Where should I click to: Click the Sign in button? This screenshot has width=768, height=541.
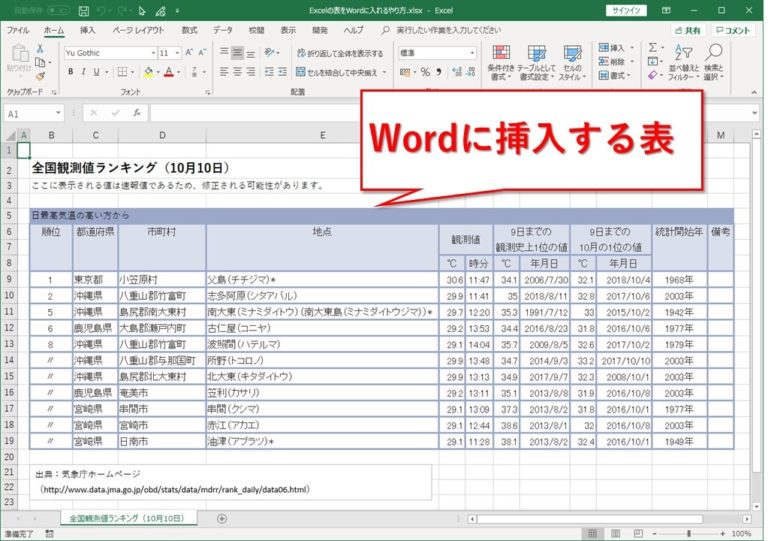click(626, 10)
